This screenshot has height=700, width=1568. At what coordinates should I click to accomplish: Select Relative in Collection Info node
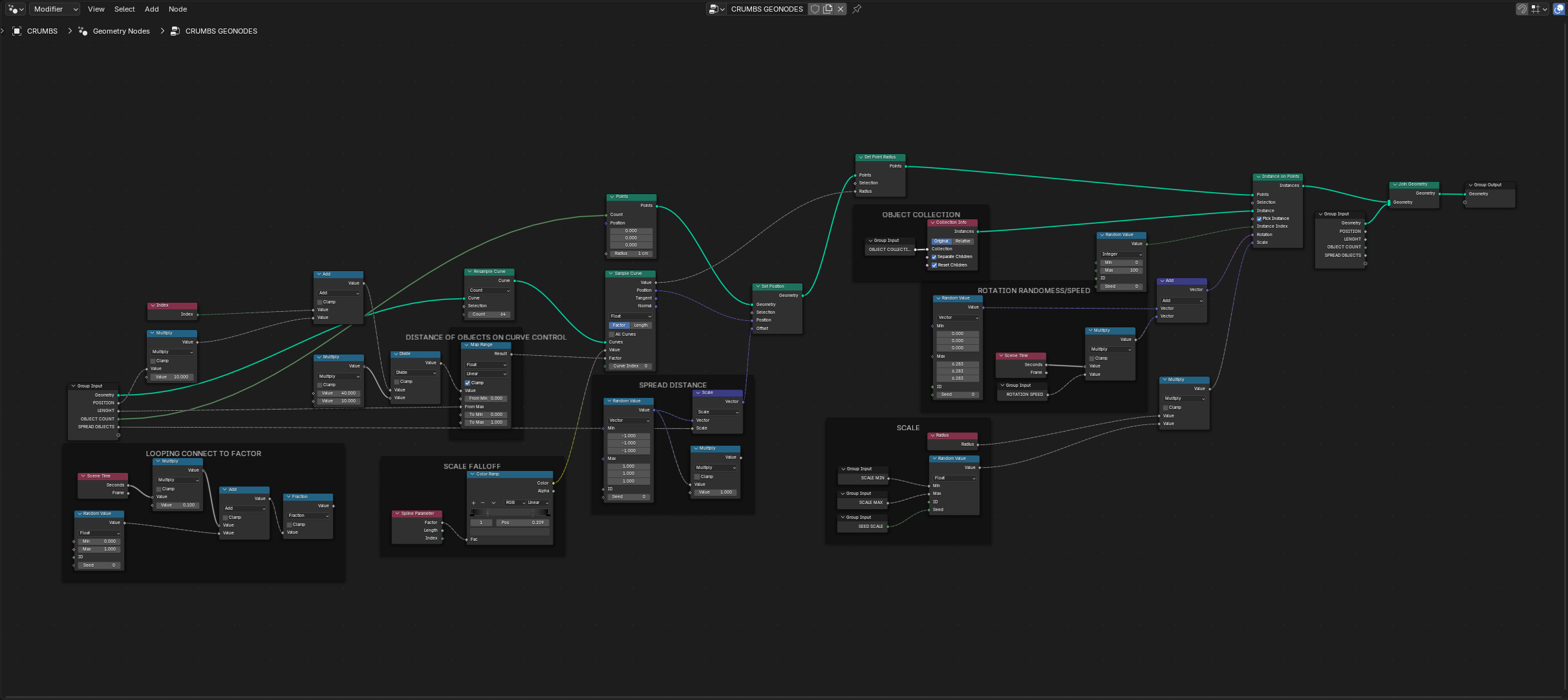(x=963, y=241)
